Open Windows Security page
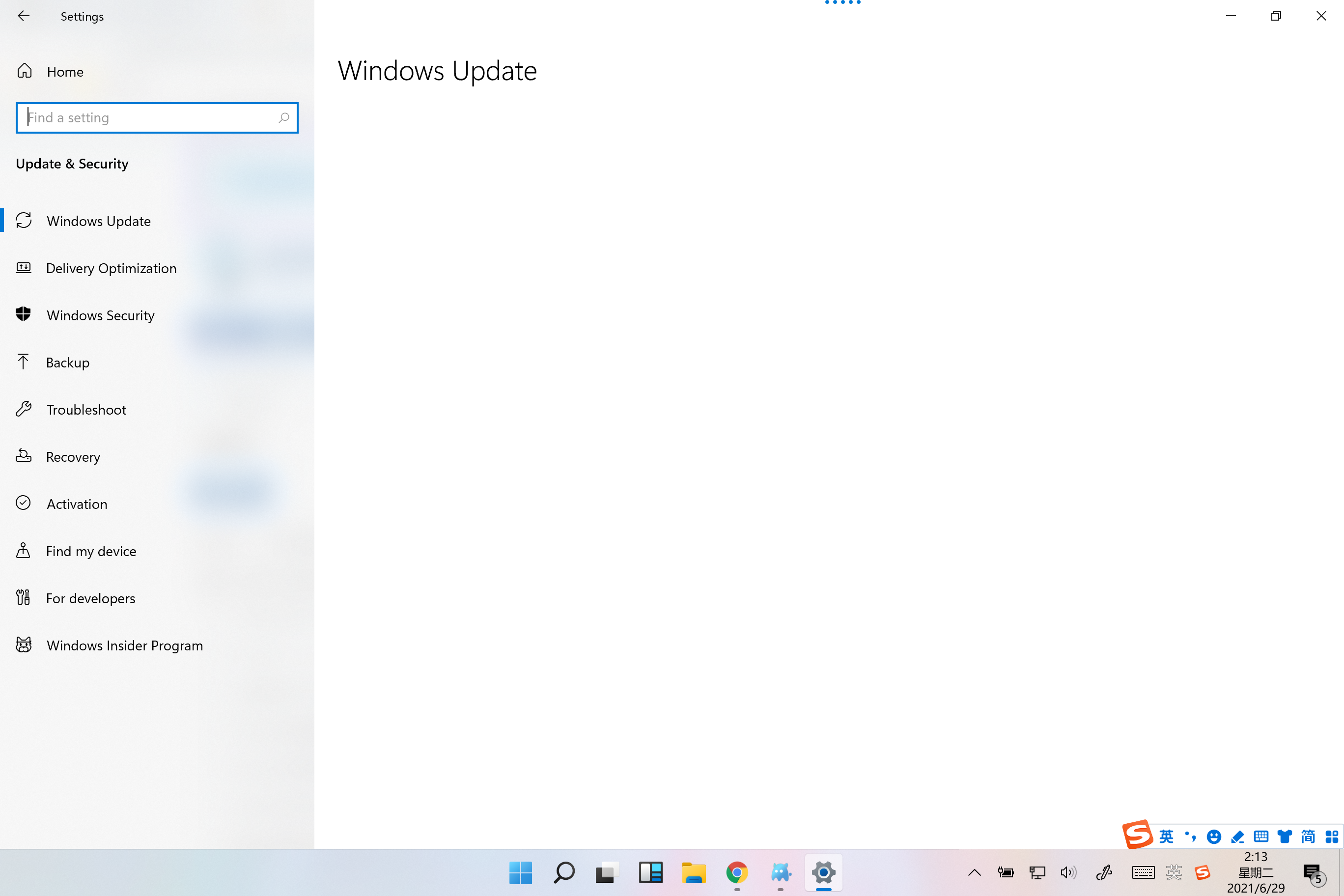This screenshot has height=896, width=1344. pos(100,315)
